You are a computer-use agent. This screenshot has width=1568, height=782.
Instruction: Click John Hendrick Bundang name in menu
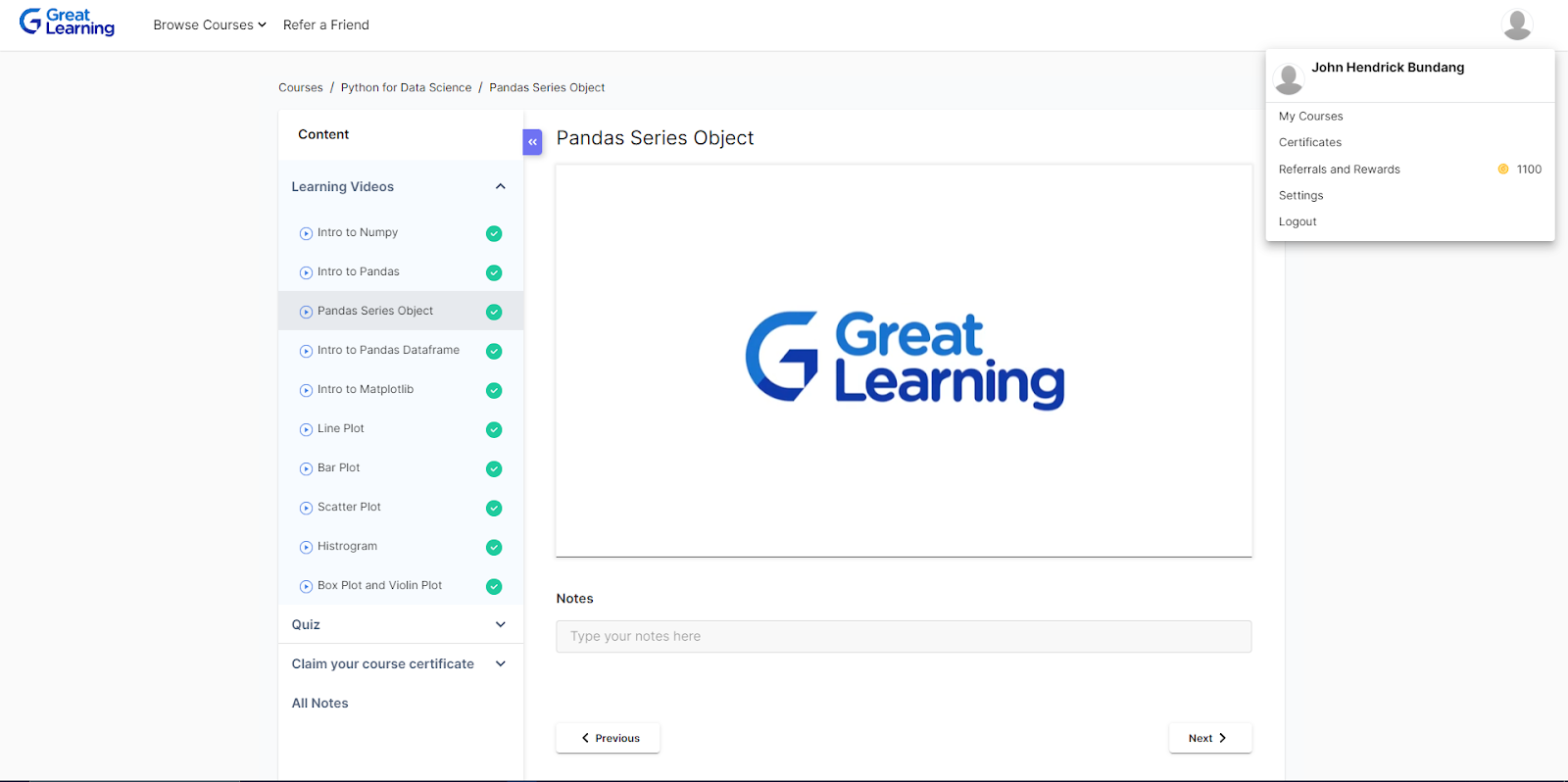pos(1388,68)
